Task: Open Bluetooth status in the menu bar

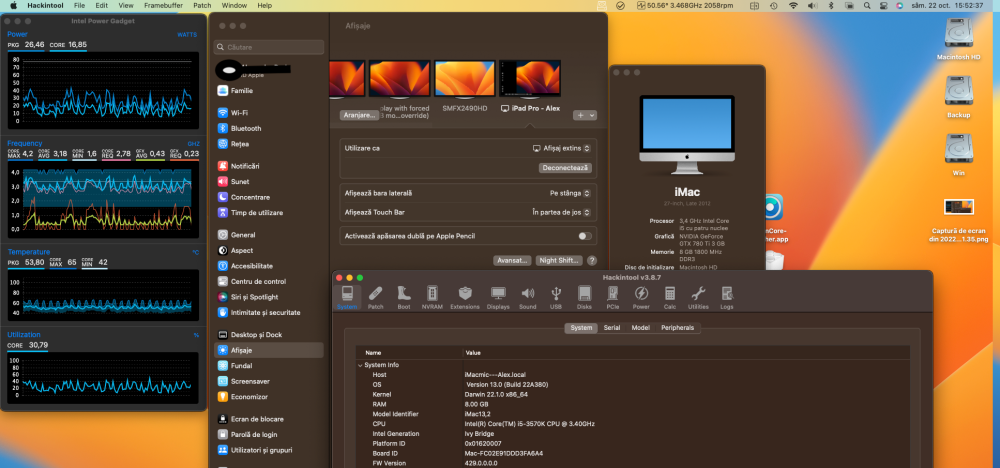Action: [830, 5]
